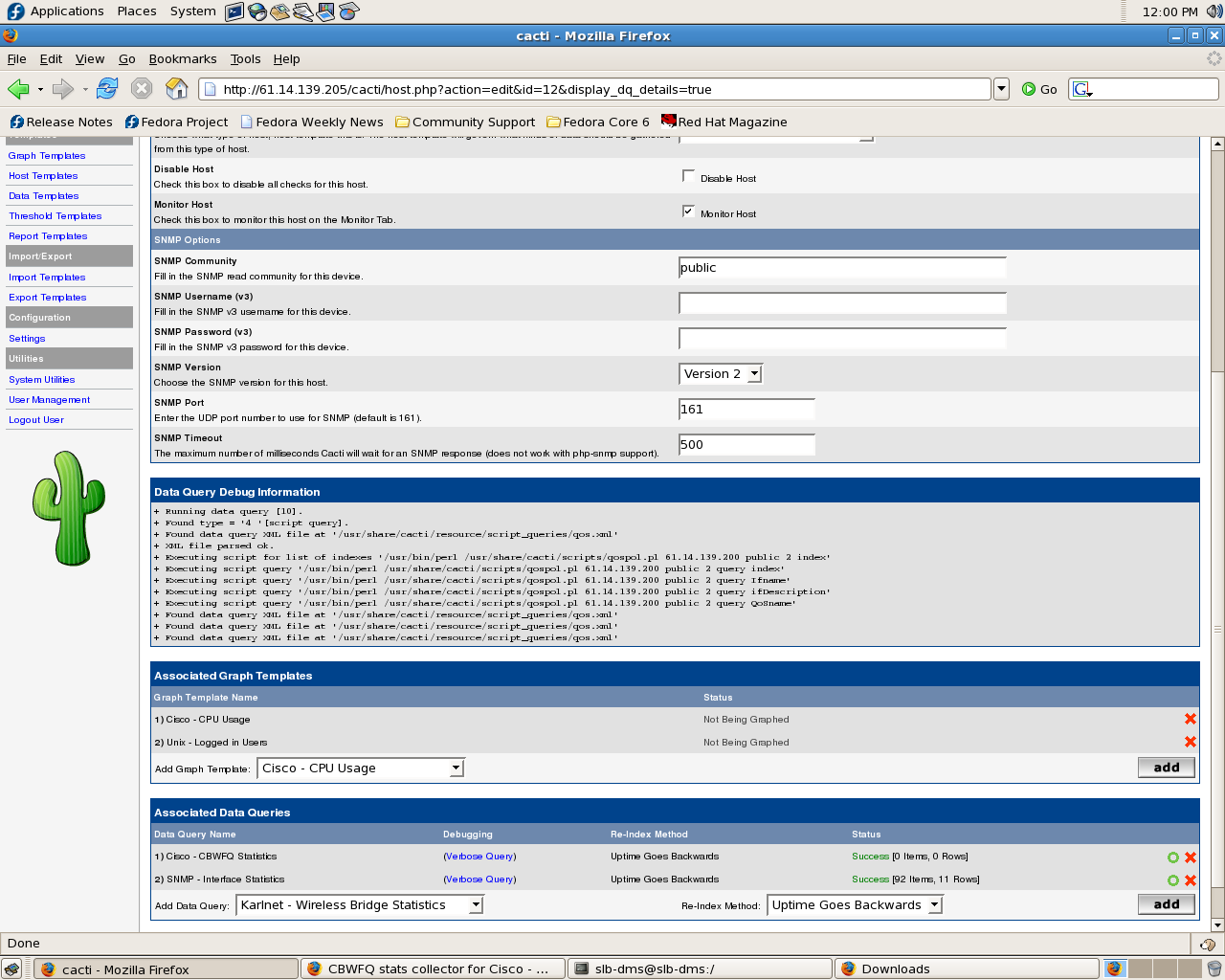Click the show desktop icon in taskbar

11,969
